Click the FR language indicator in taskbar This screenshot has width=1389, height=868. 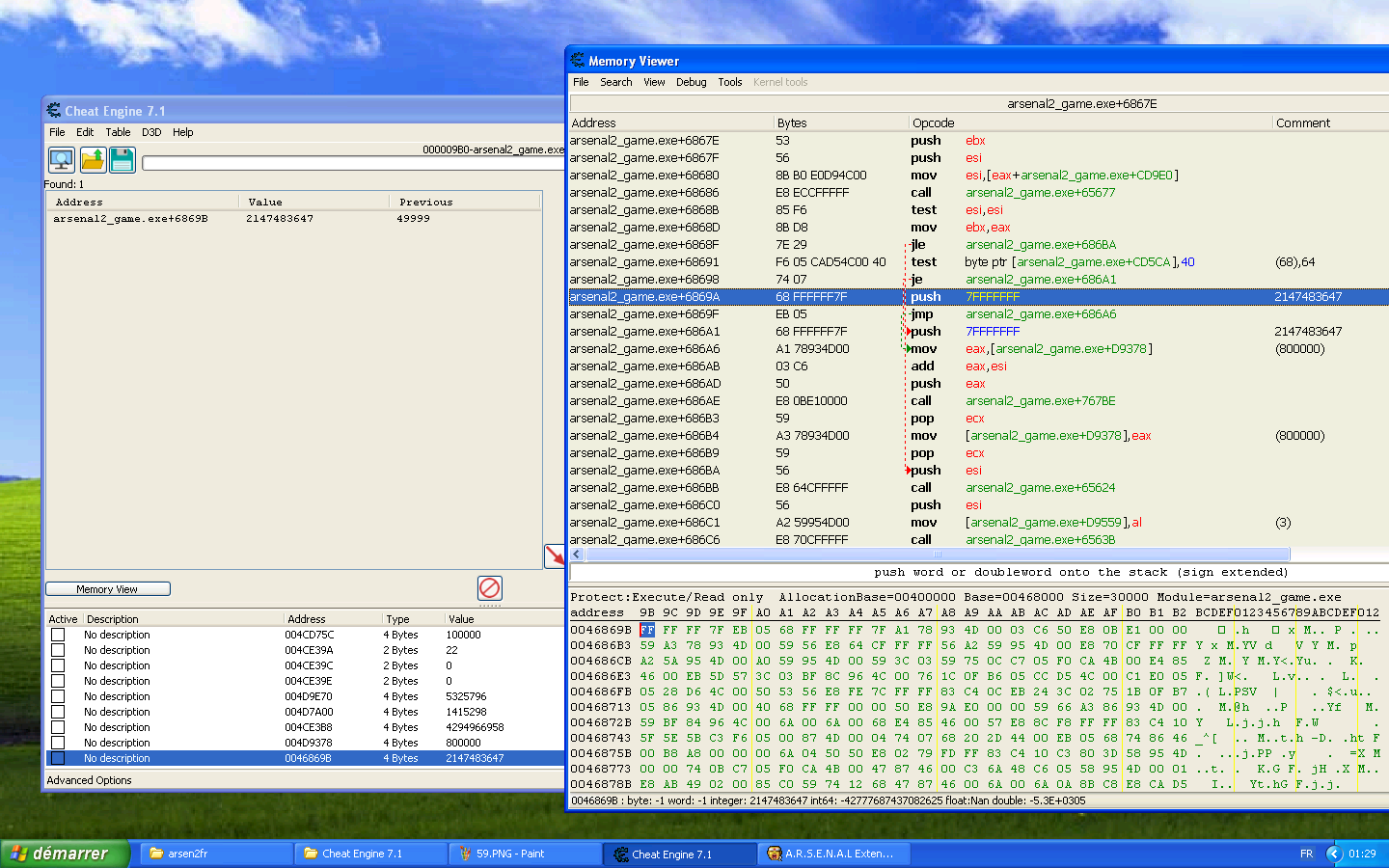[1306, 854]
